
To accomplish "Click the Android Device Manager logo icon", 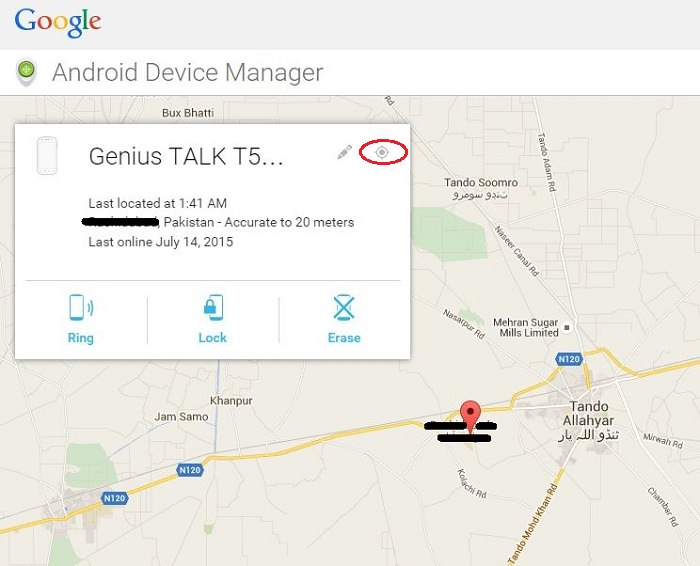I will [x=26, y=72].
